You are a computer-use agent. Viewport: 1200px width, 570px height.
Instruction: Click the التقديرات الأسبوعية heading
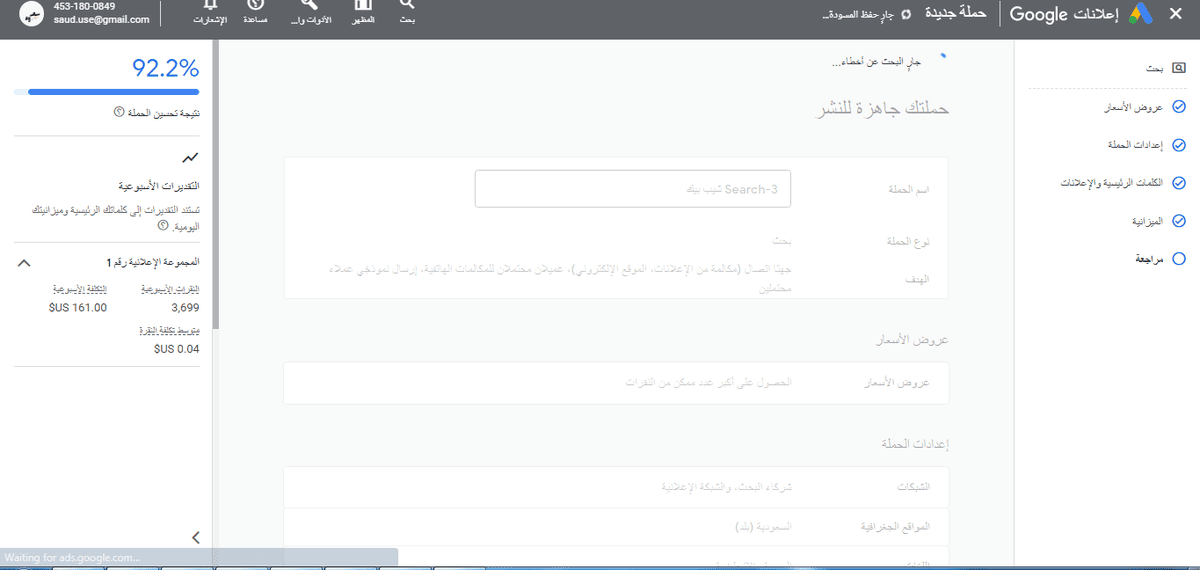pos(159,187)
